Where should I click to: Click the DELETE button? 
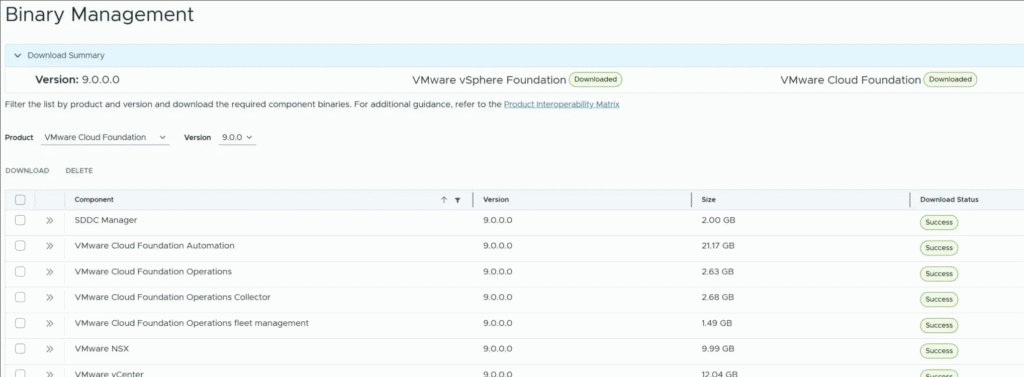pyautogui.click(x=79, y=171)
